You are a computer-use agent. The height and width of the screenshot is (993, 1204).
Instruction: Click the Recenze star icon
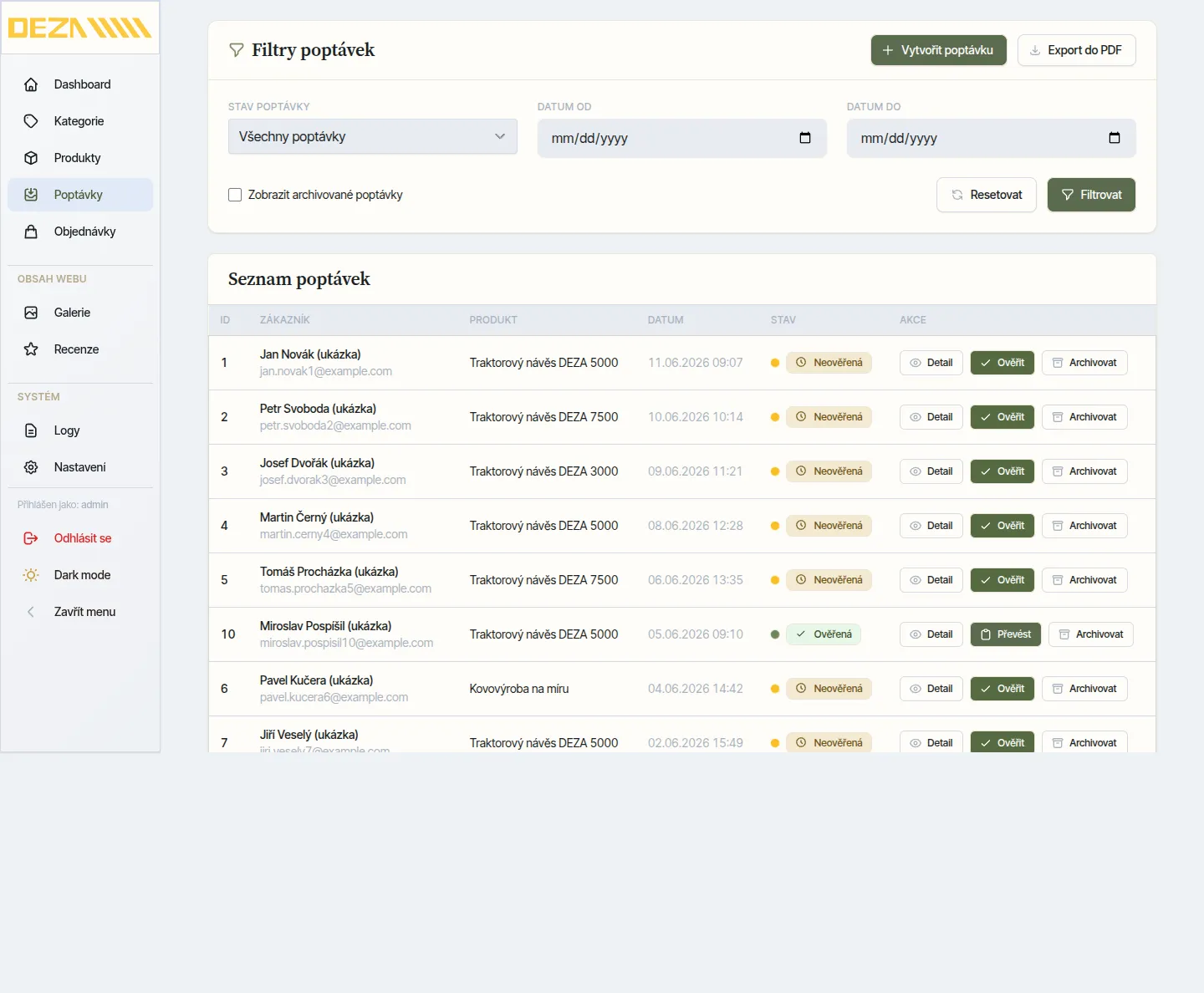point(31,349)
